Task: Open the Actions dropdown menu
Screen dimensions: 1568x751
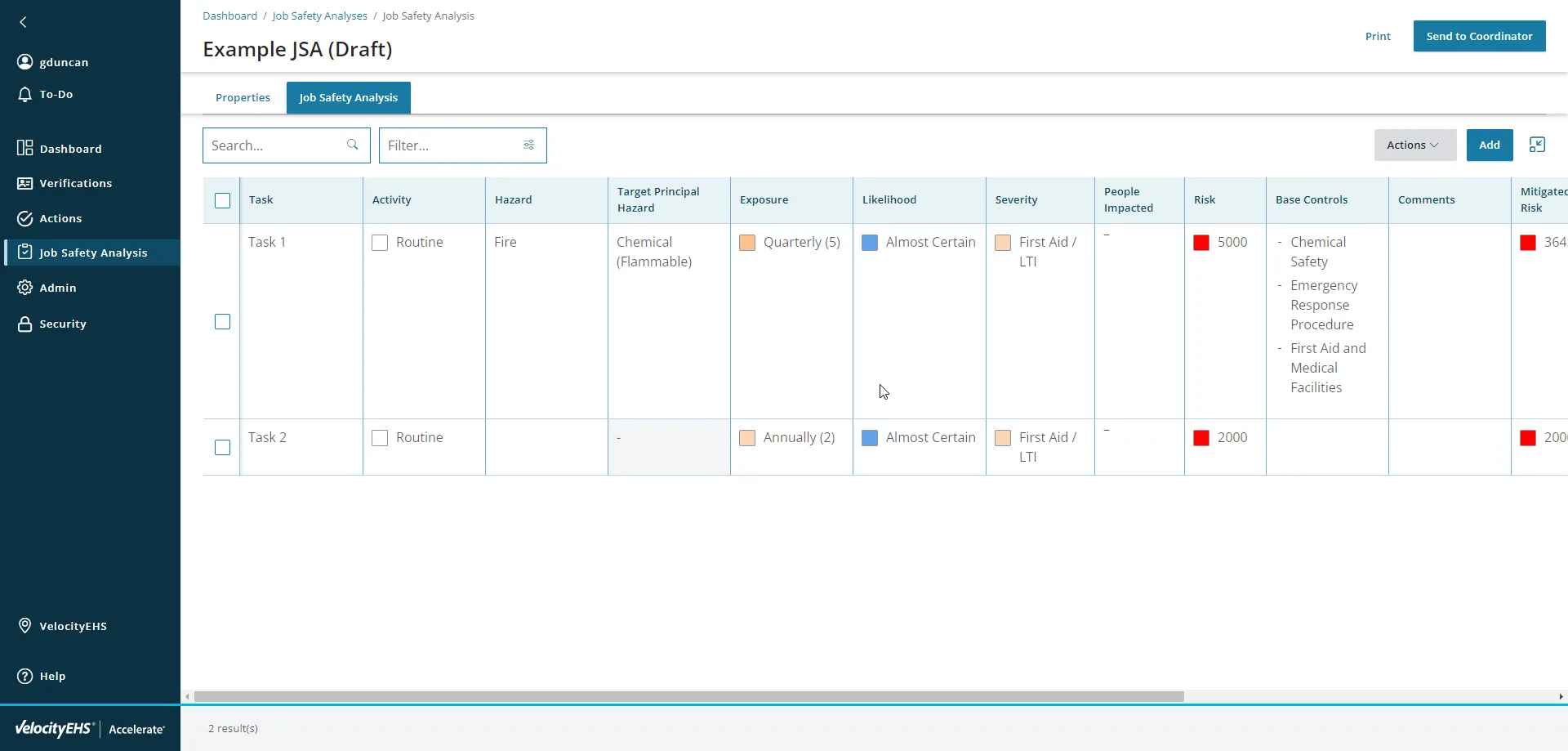Action: pyautogui.click(x=1414, y=145)
